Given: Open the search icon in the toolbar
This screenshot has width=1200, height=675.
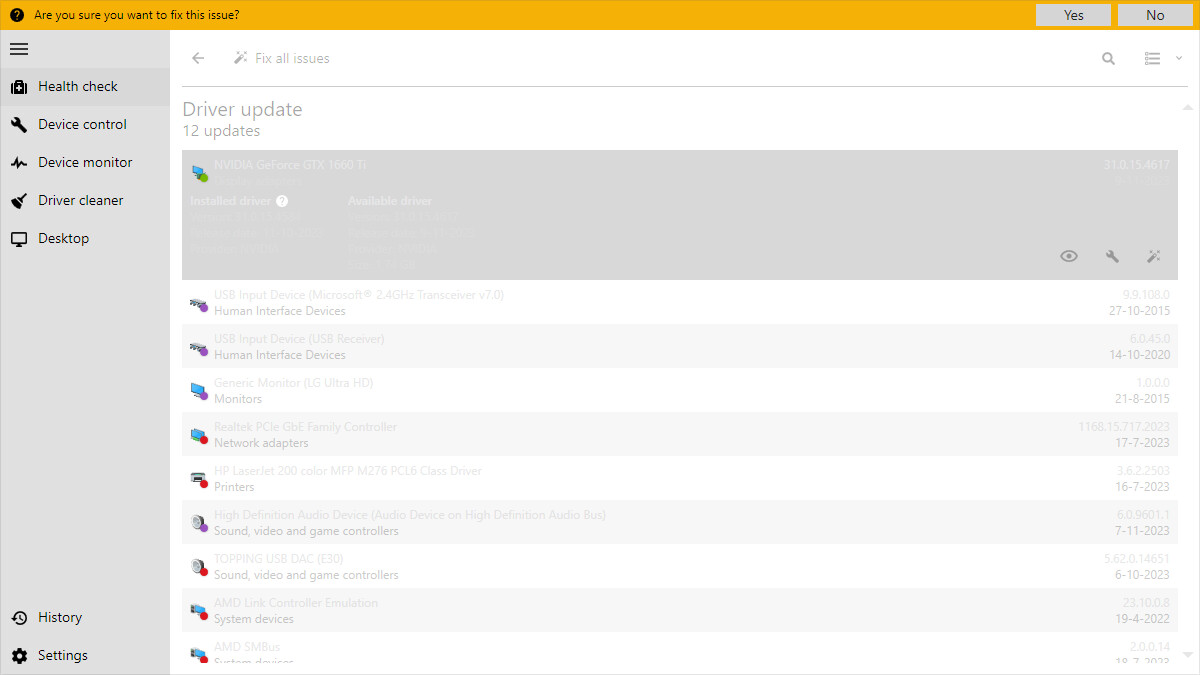Looking at the screenshot, I should pos(1108,58).
